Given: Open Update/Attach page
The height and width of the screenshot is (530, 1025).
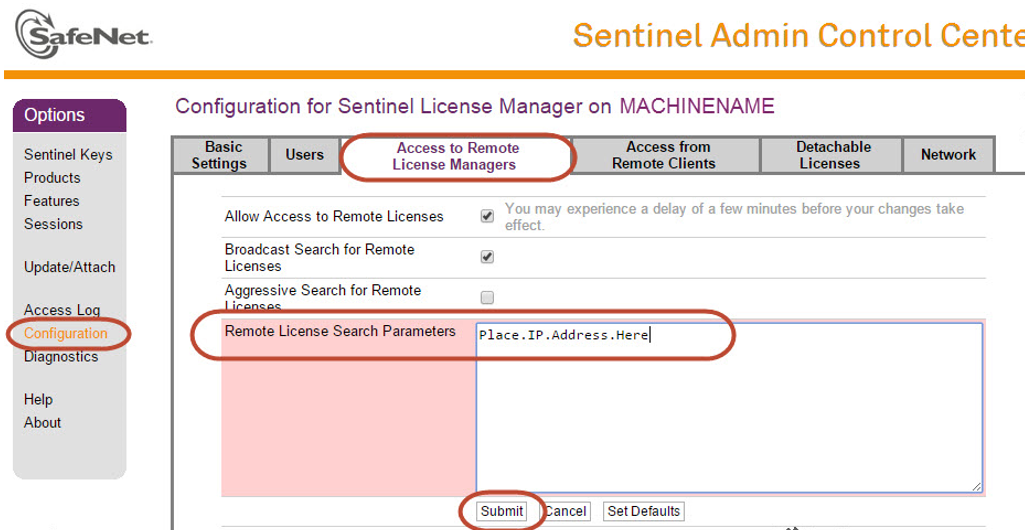Looking at the screenshot, I should click(x=69, y=267).
